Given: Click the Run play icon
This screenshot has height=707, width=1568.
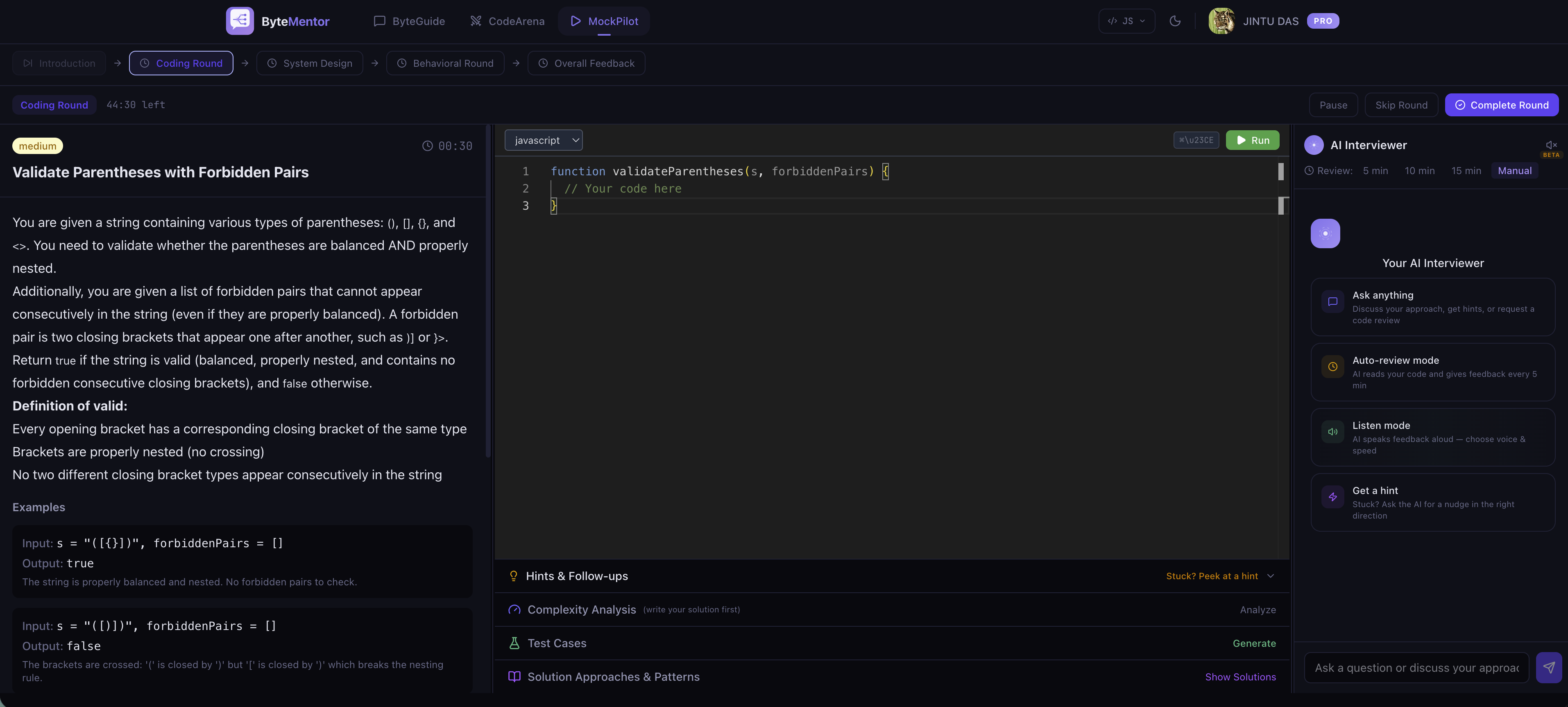Looking at the screenshot, I should point(1241,139).
